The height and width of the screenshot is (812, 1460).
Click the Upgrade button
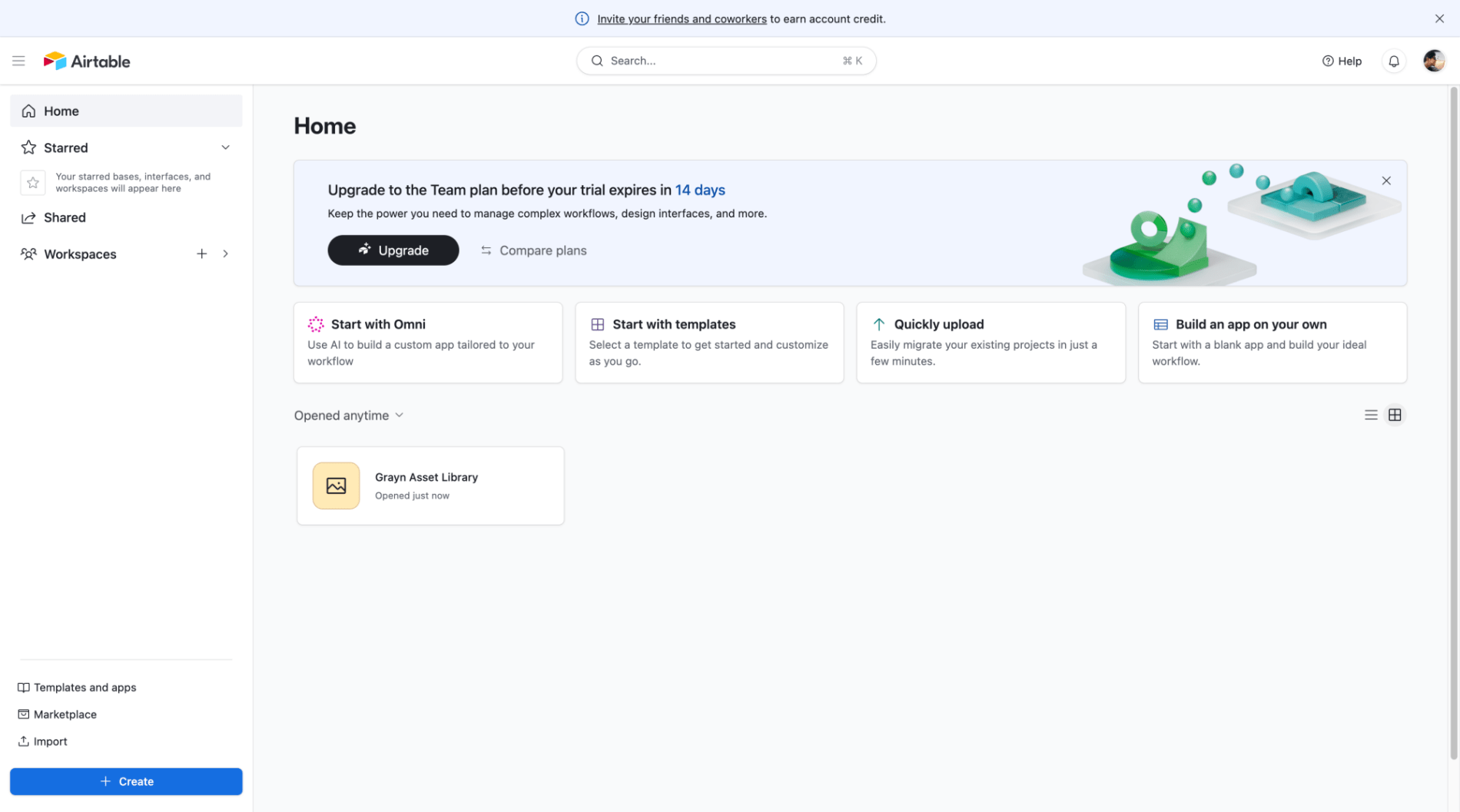point(393,250)
